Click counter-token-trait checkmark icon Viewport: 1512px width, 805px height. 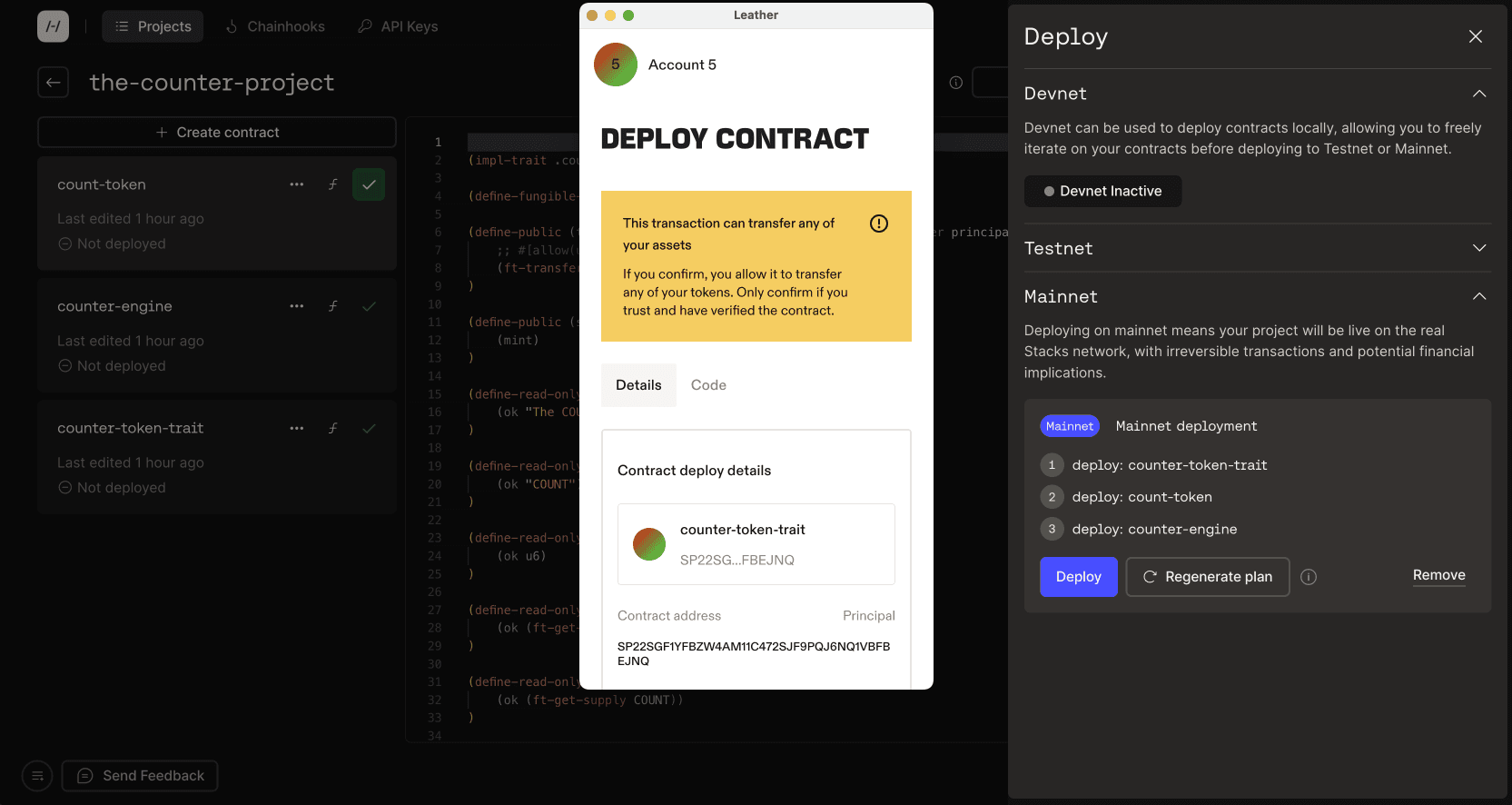point(369,428)
